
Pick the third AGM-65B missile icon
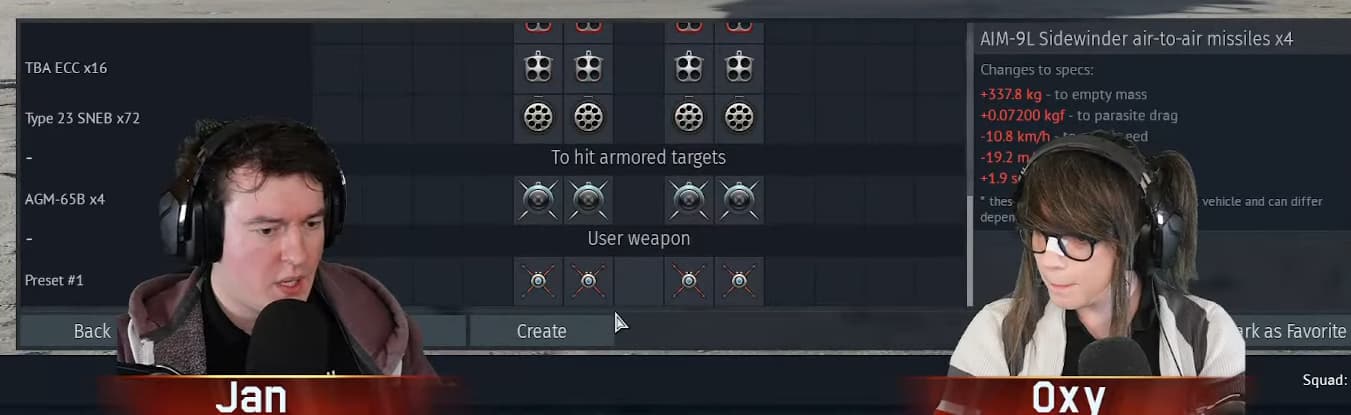[689, 199]
